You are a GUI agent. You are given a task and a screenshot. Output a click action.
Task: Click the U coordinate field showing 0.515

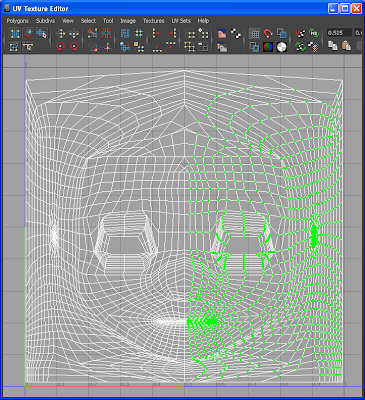click(x=339, y=33)
